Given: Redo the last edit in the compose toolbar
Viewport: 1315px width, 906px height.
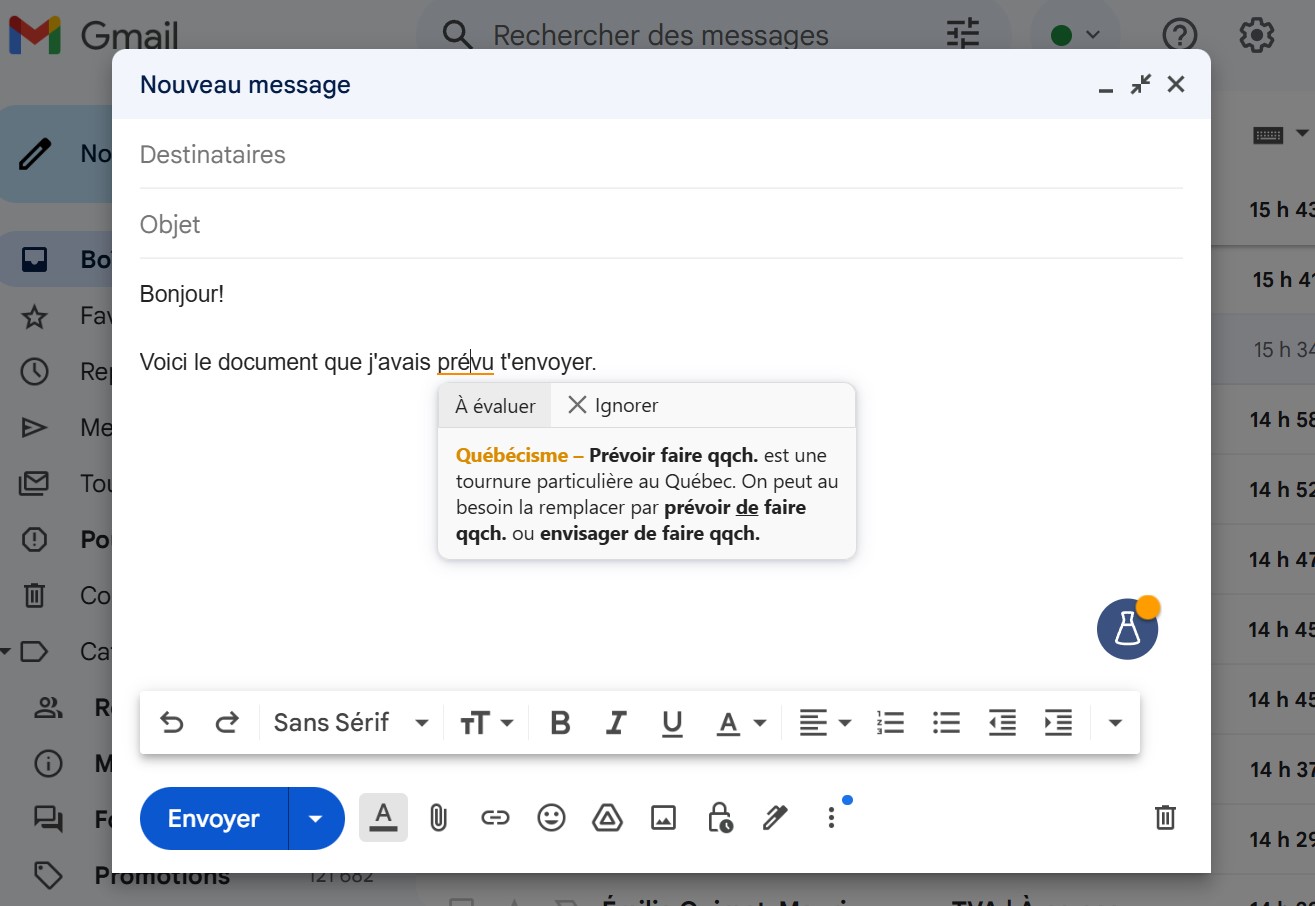Looking at the screenshot, I should 228,723.
